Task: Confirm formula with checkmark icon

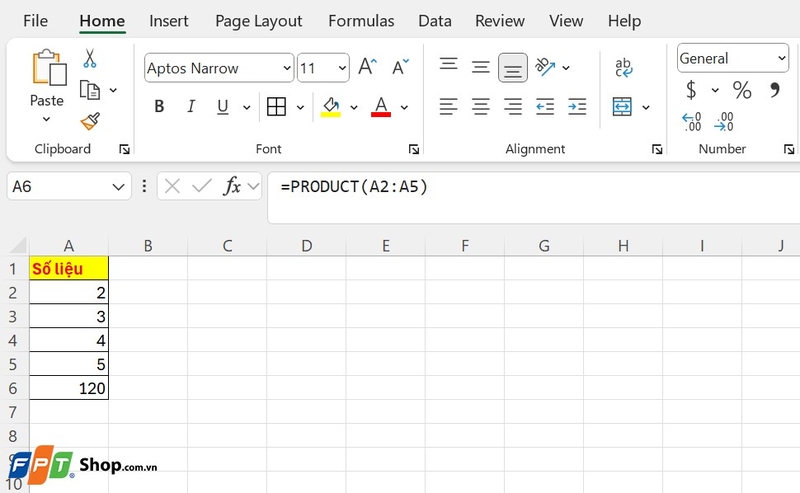Action: [x=202, y=186]
